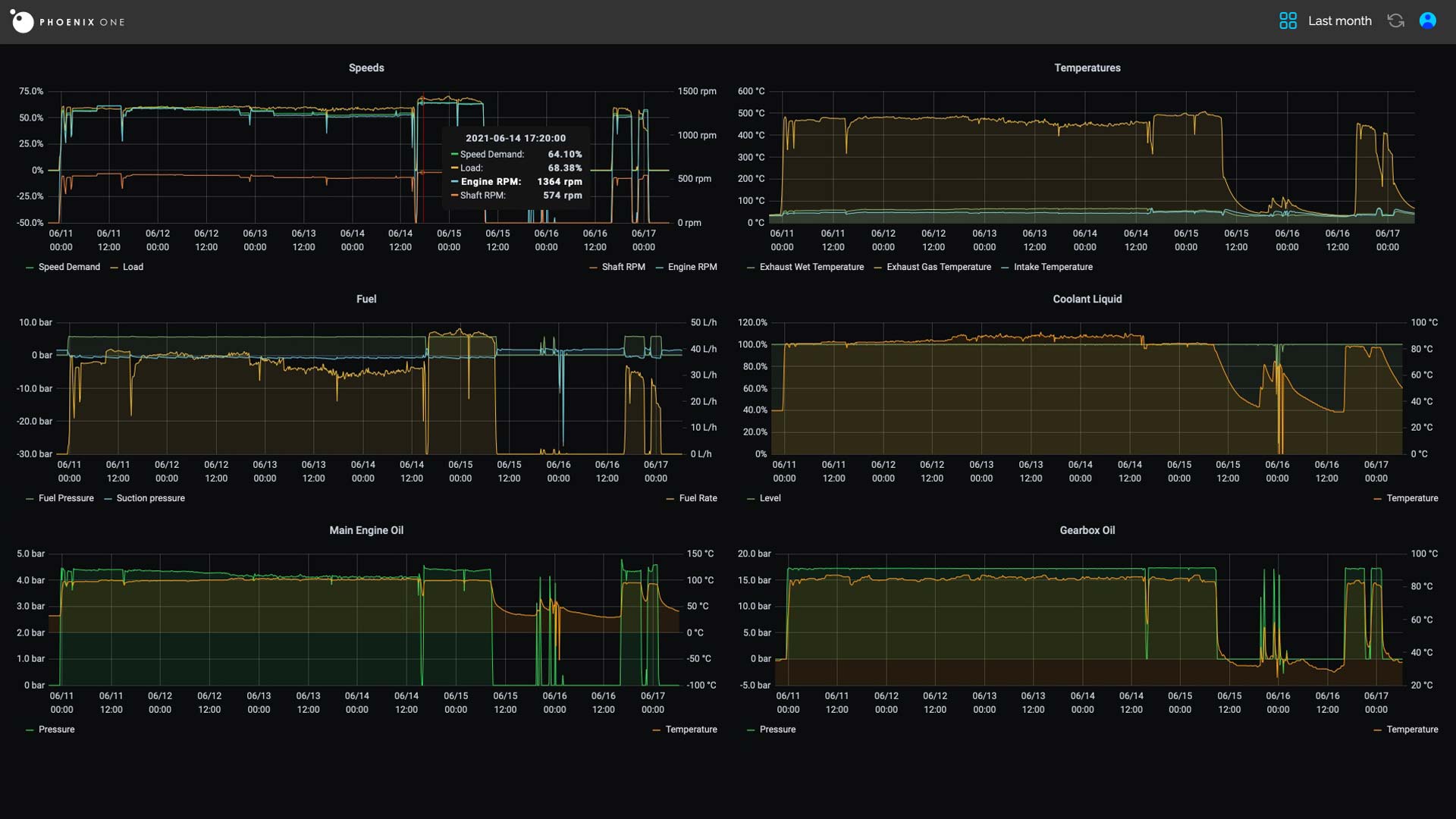This screenshot has height=819, width=1456.
Task: Click the Fuel Pressure legend color swatch
Action: pyautogui.click(x=30, y=499)
